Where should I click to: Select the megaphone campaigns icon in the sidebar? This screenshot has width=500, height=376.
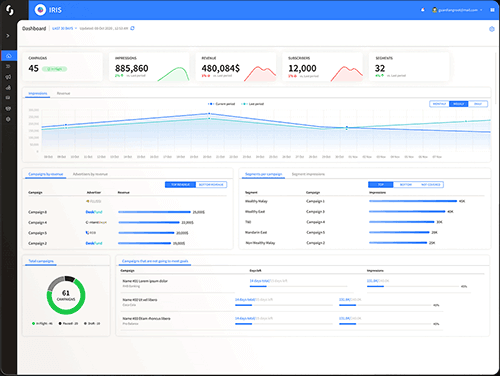pyautogui.click(x=8, y=77)
